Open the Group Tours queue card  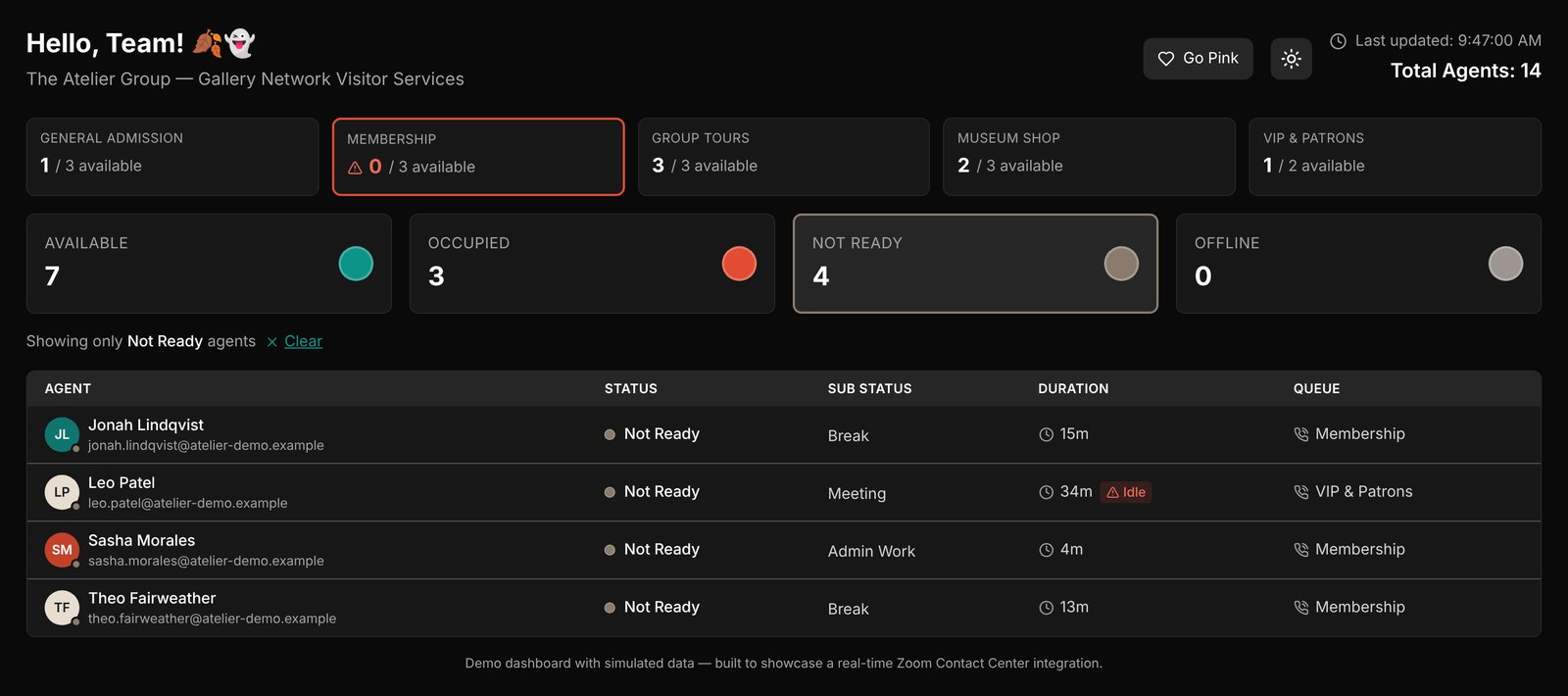[x=784, y=157]
